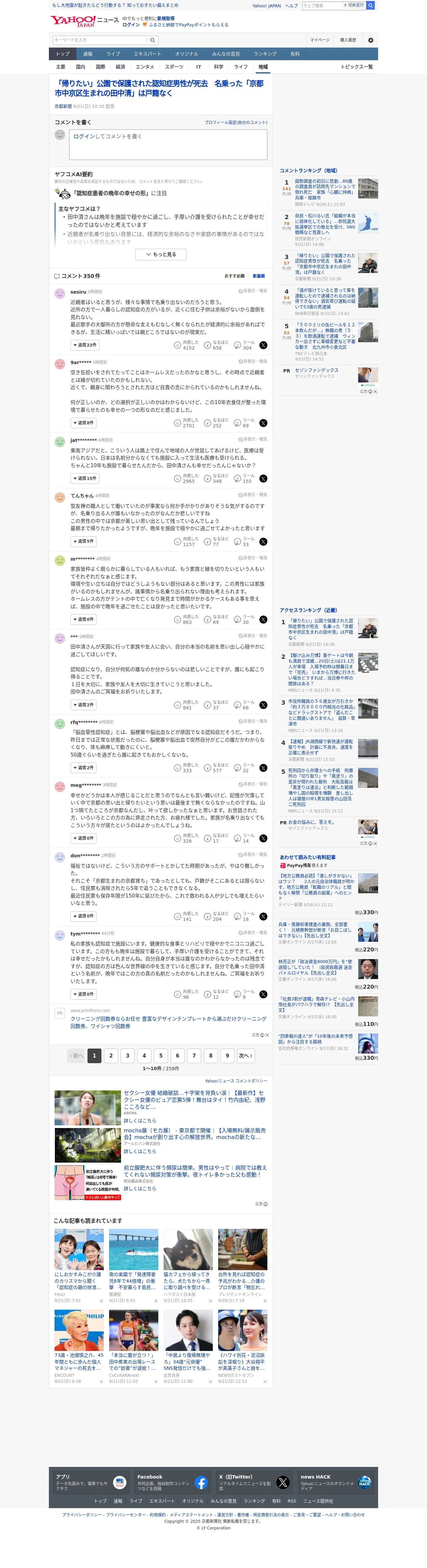Open プロフィール設定(自分のコメント) link
This screenshot has height=1568, width=427.
pos(236,122)
